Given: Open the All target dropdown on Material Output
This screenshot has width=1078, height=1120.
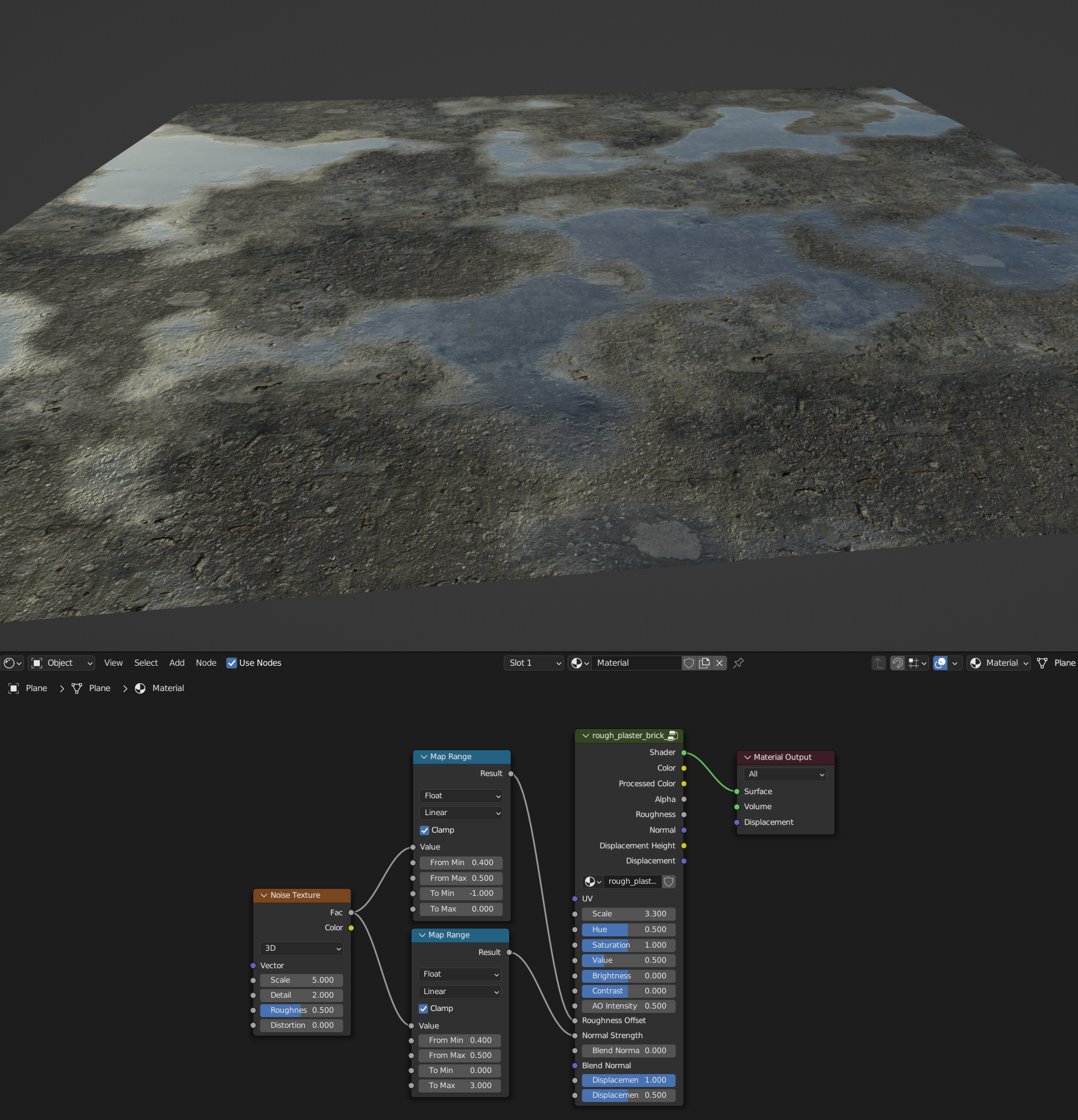Looking at the screenshot, I should pyautogui.click(x=785, y=774).
